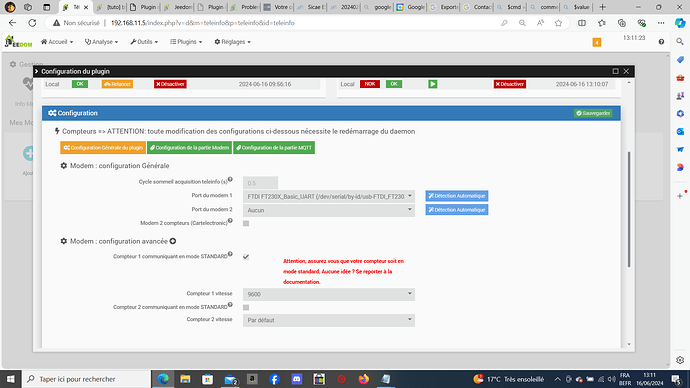Open help tooltip for Modem 2 compteurs Cartelectronic
This screenshot has height=388, width=690.
click(x=230, y=221)
